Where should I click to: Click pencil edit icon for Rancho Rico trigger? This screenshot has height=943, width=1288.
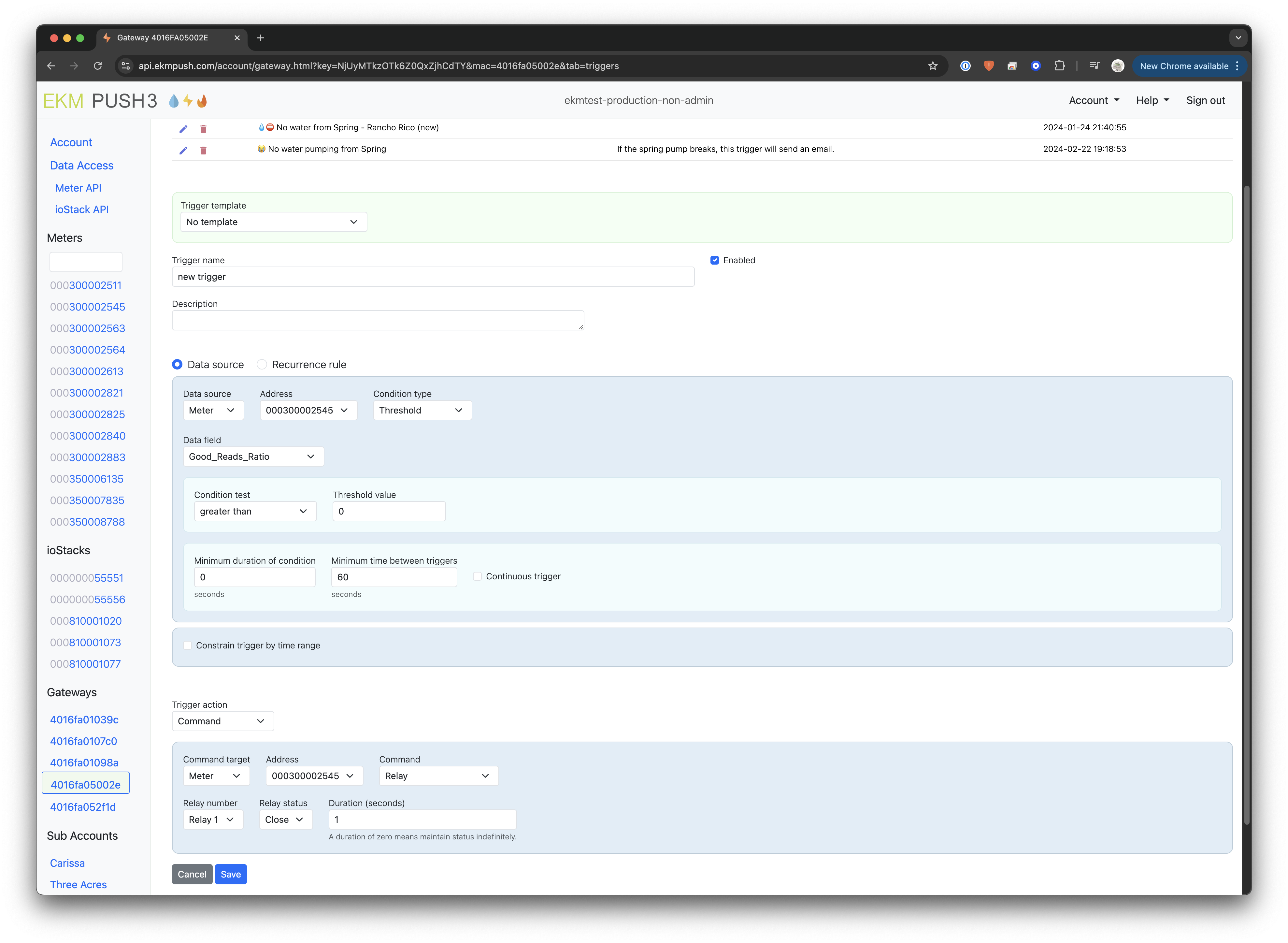183,129
